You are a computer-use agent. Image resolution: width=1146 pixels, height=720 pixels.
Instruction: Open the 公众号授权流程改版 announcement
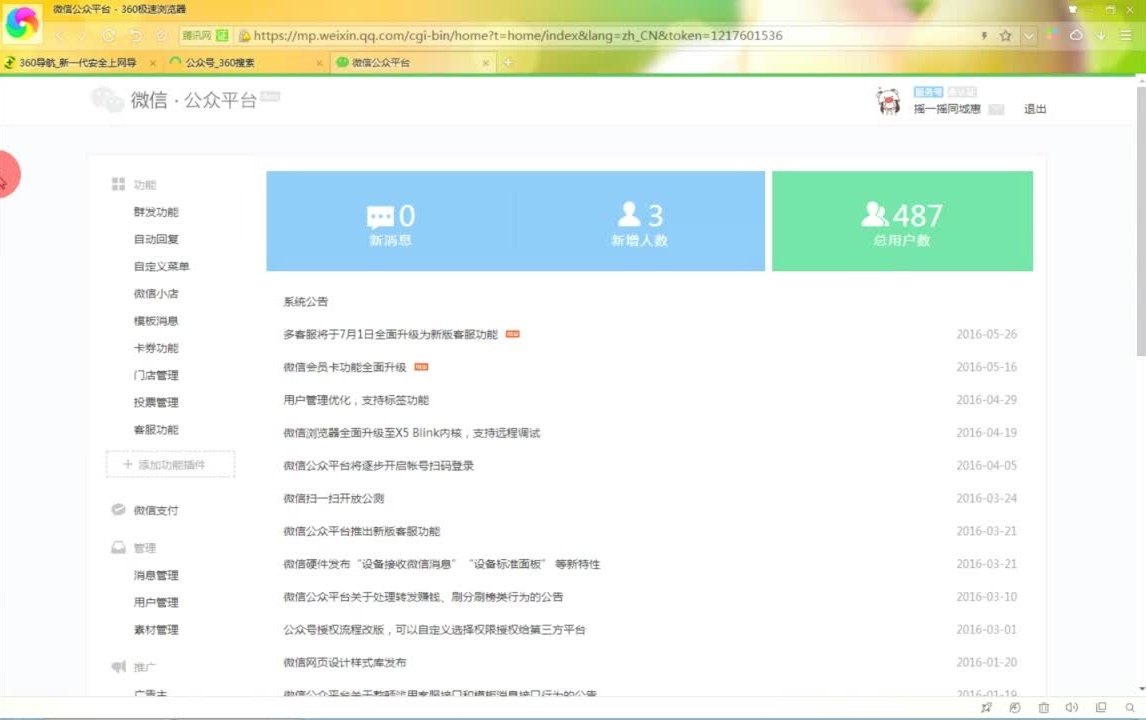(x=434, y=629)
